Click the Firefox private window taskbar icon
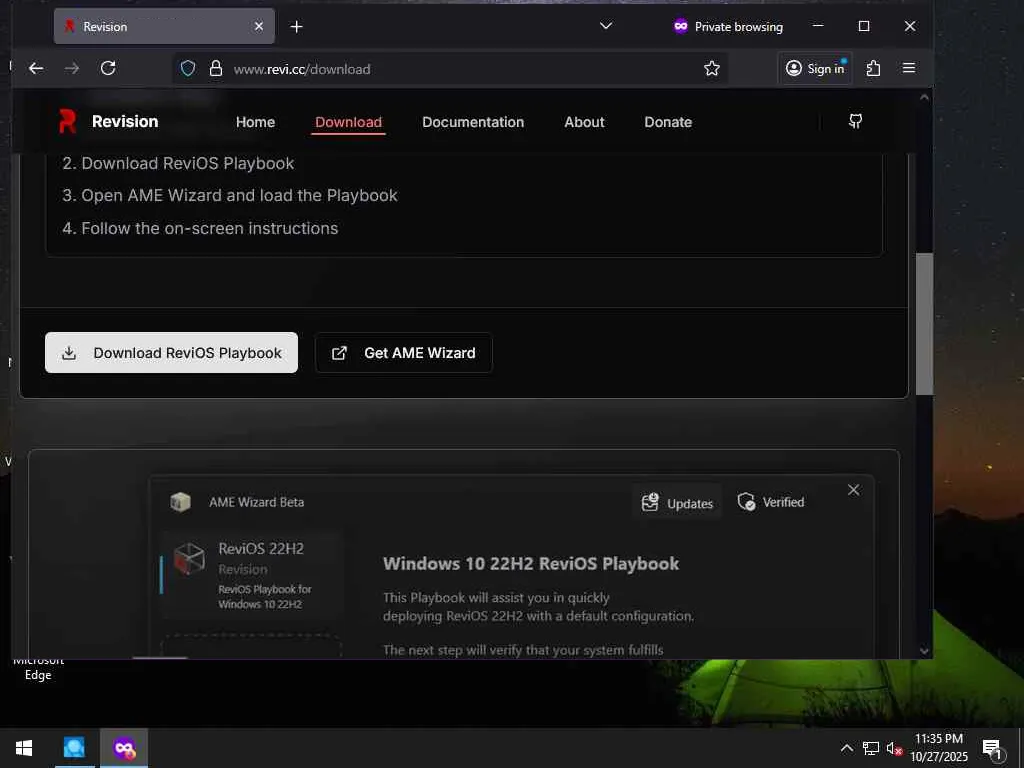The width and height of the screenshot is (1024, 768). pos(124,748)
